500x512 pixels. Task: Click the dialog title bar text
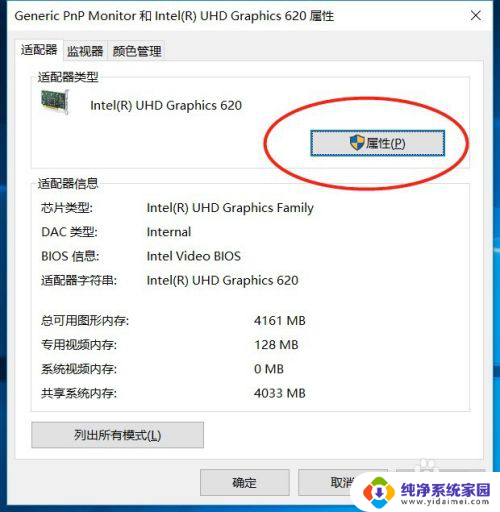click(174, 16)
